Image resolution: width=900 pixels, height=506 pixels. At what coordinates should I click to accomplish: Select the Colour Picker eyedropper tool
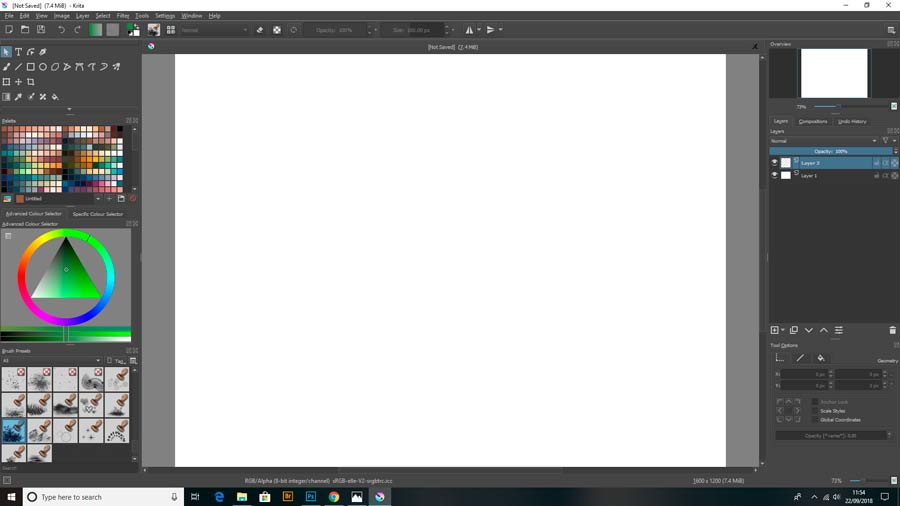point(18,97)
